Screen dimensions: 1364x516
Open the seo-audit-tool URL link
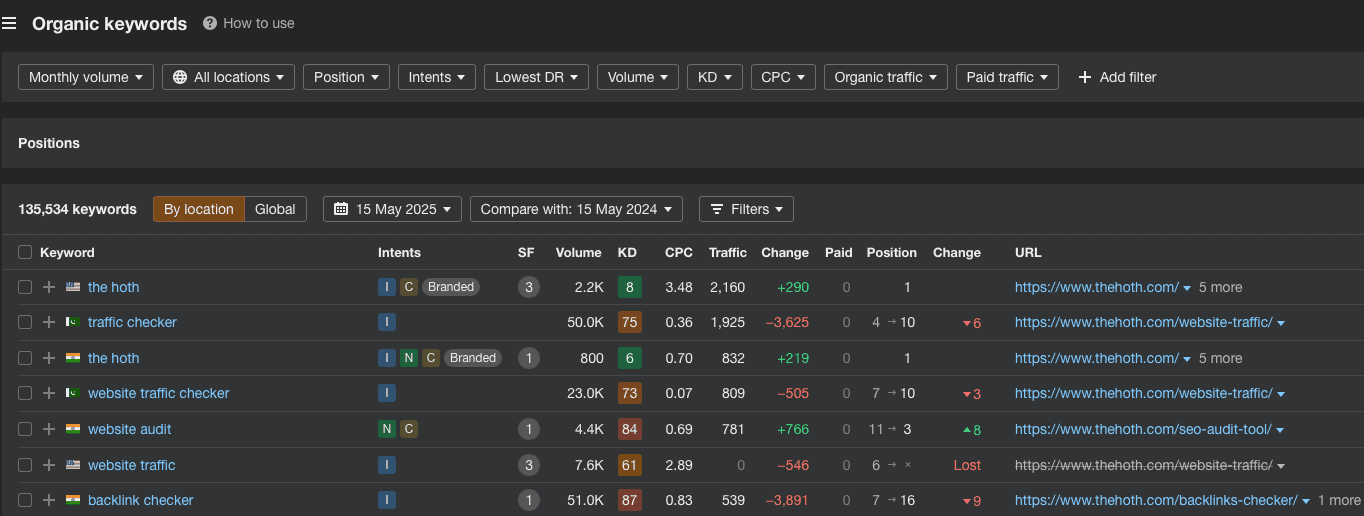point(1143,429)
